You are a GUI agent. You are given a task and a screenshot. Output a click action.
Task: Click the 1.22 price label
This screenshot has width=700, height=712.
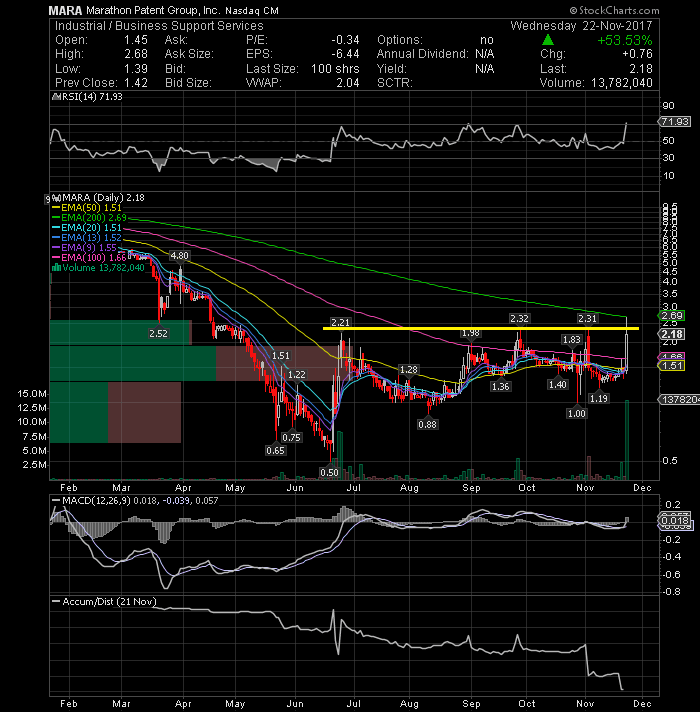point(296,375)
